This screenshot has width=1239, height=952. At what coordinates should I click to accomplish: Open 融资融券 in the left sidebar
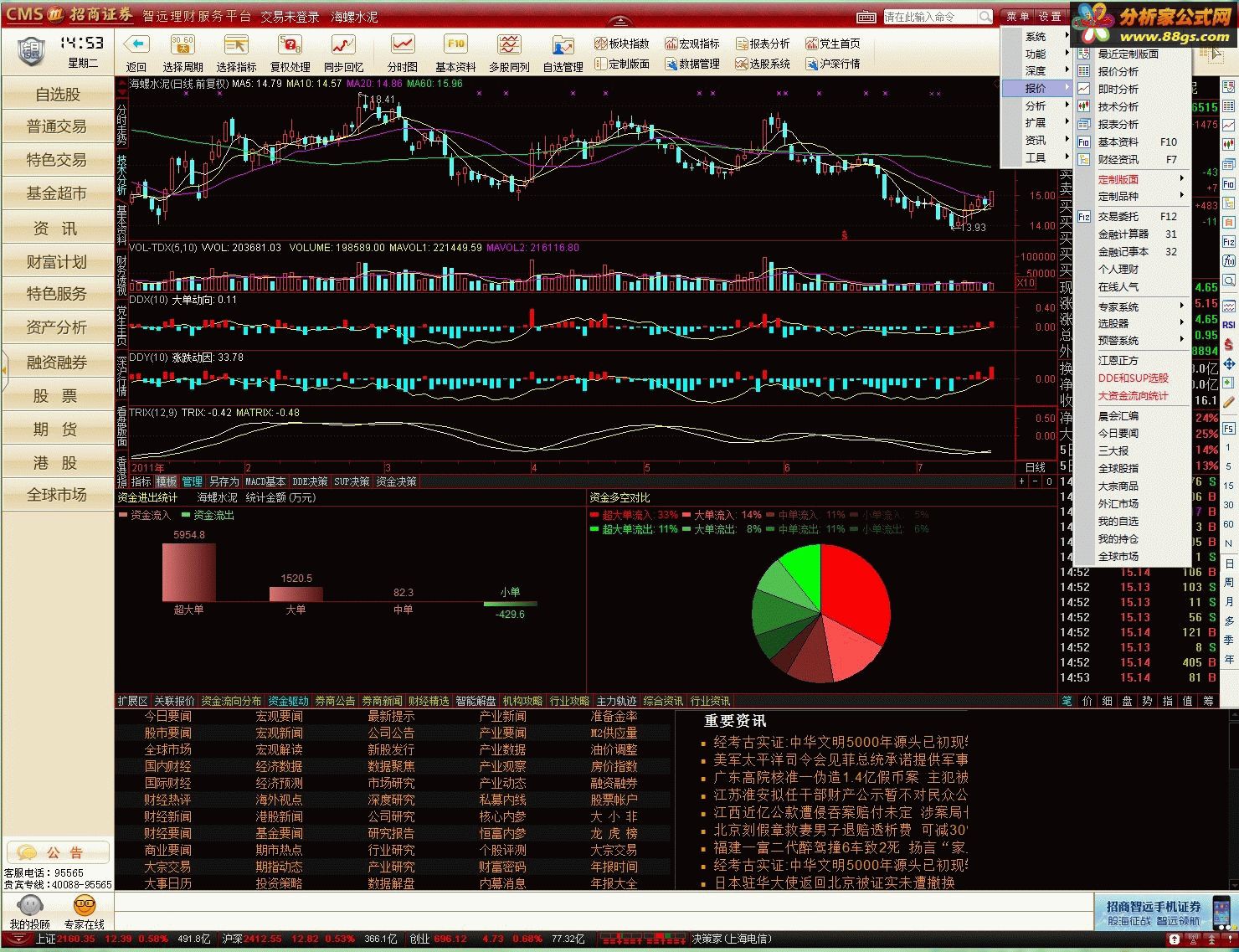[58, 363]
